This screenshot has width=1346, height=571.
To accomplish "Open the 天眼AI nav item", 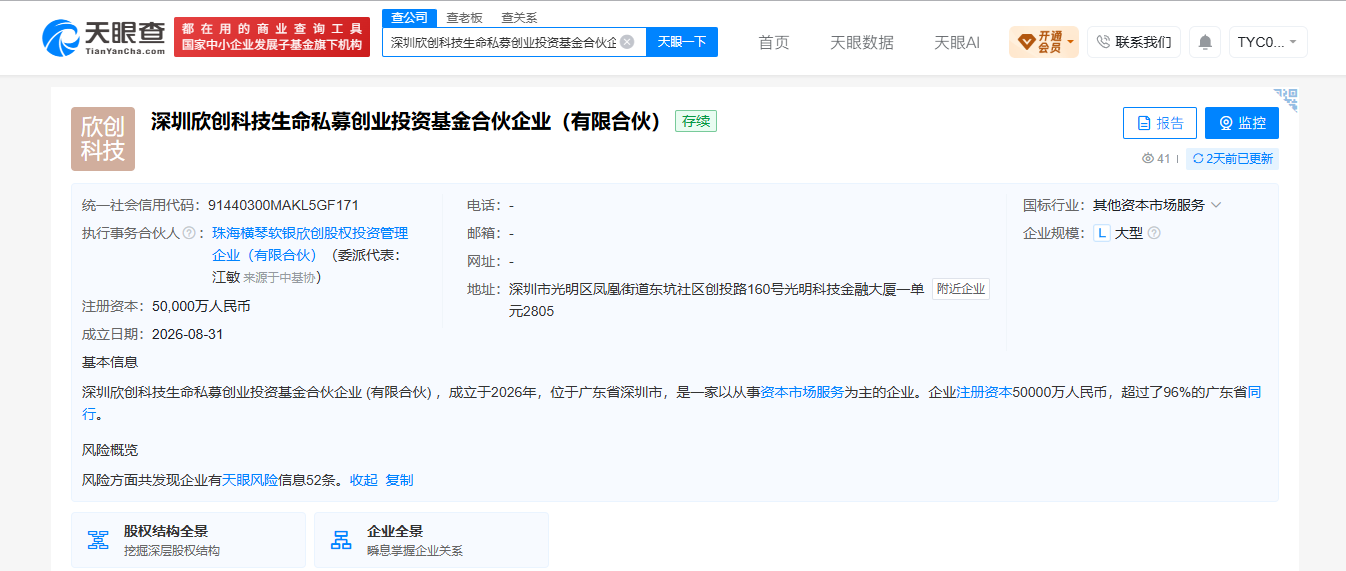I will [957, 42].
